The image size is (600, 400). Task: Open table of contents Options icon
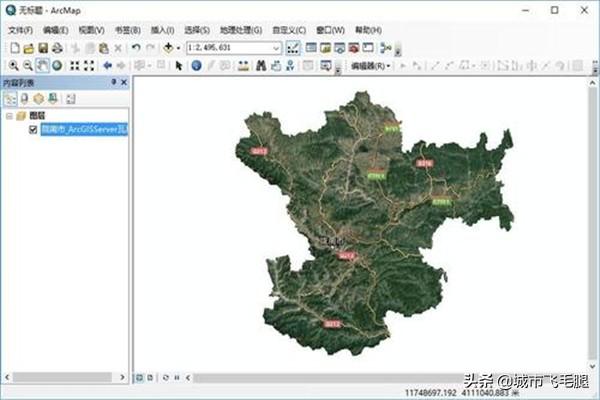click(x=70, y=99)
